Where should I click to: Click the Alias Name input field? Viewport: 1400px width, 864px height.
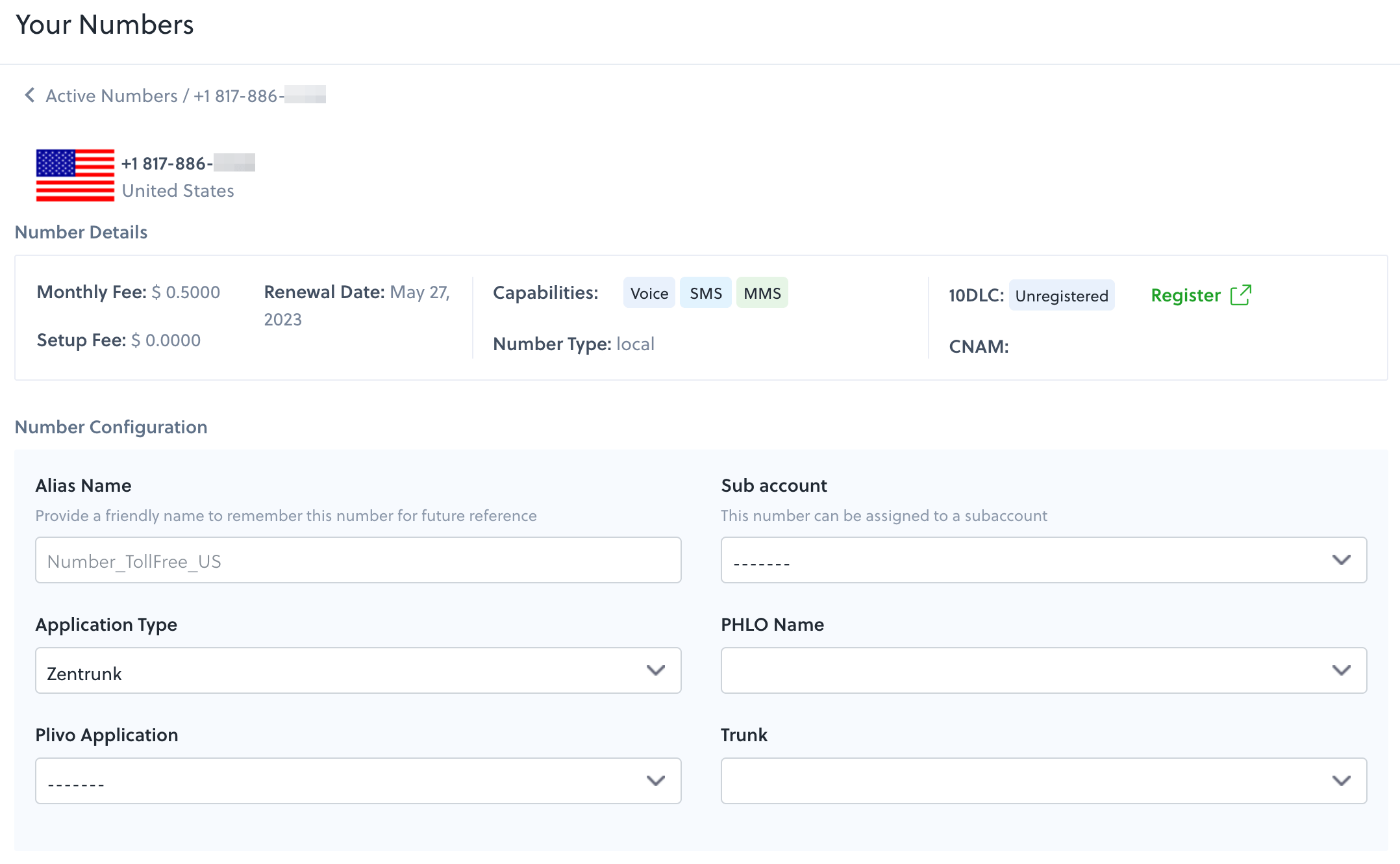tap(357, 560)
